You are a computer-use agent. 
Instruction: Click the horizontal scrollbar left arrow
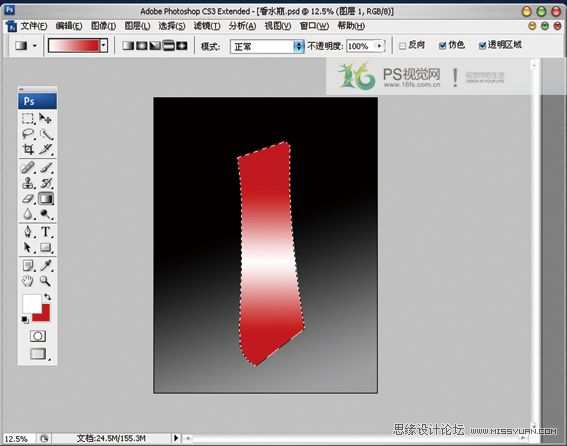point(188,438)
